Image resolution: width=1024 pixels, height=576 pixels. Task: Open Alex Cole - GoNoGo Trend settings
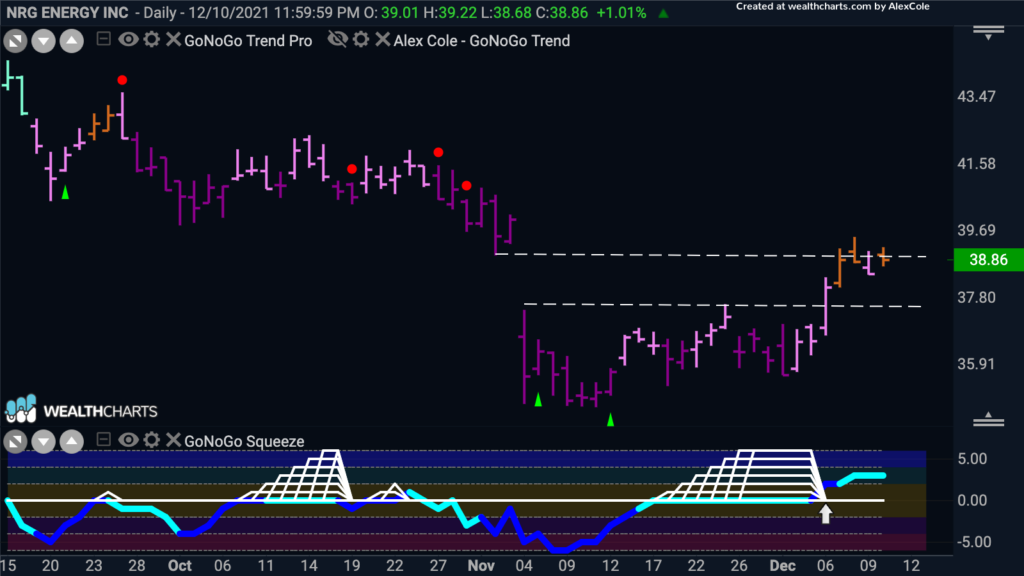point(361,40)
